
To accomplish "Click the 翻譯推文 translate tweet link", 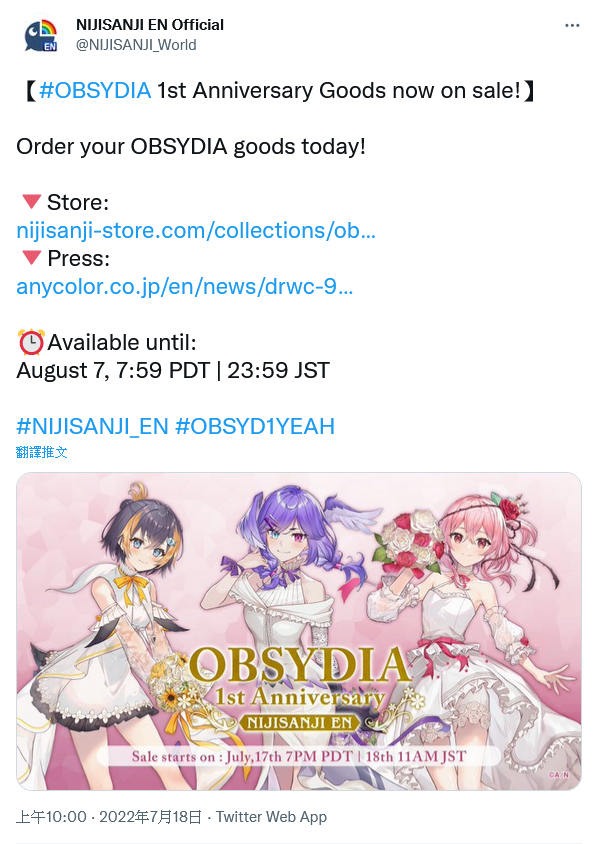I will click(42, 452).
